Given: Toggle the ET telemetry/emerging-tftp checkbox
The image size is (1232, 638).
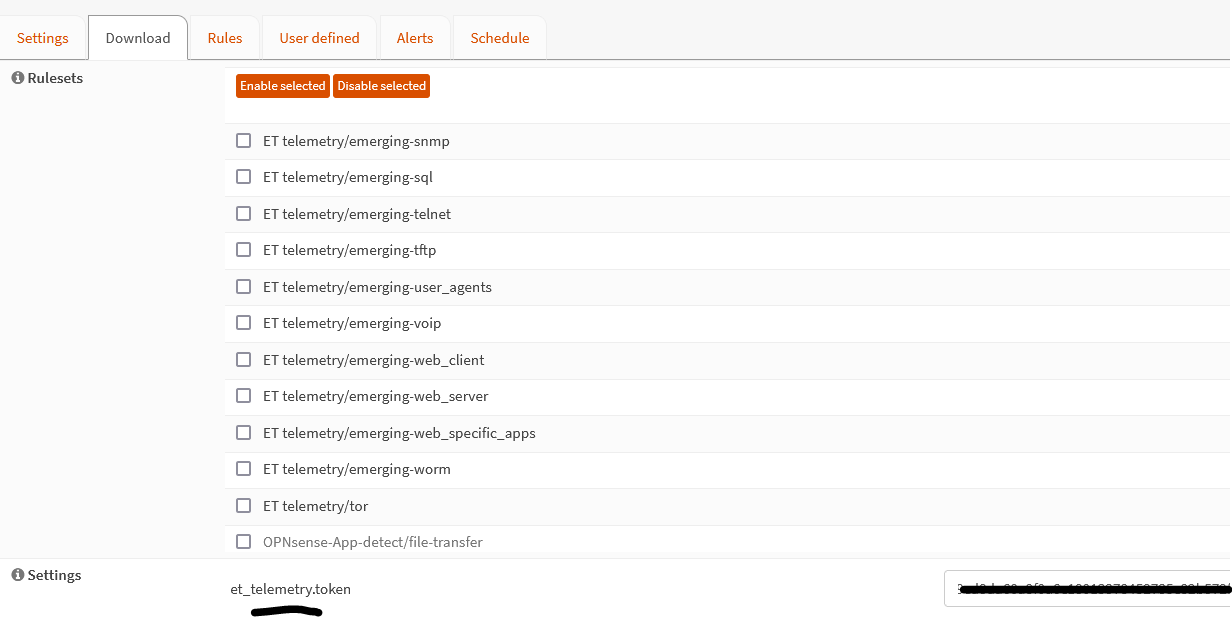Looking at the screenshot, I should tap(243, 250).
